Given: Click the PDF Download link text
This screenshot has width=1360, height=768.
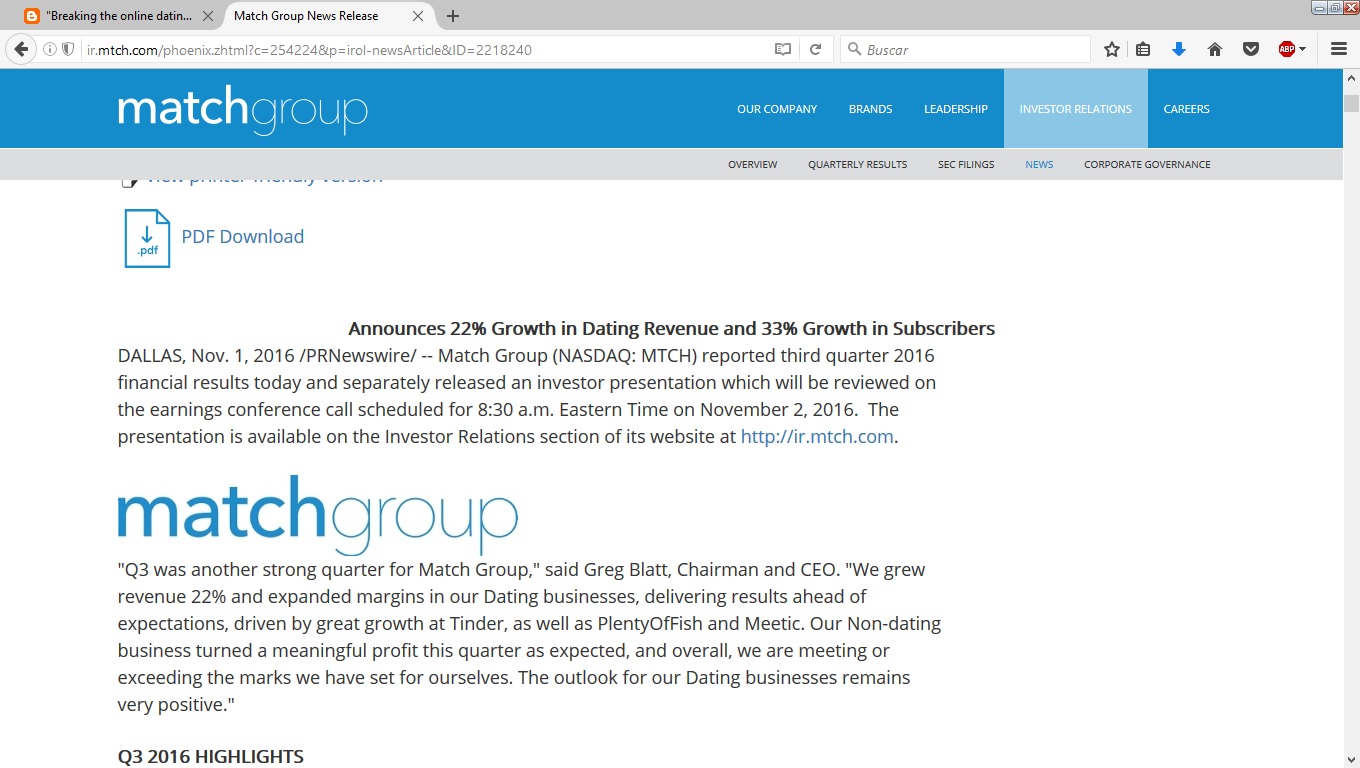Looking at the screenshot, I should 242,237.
